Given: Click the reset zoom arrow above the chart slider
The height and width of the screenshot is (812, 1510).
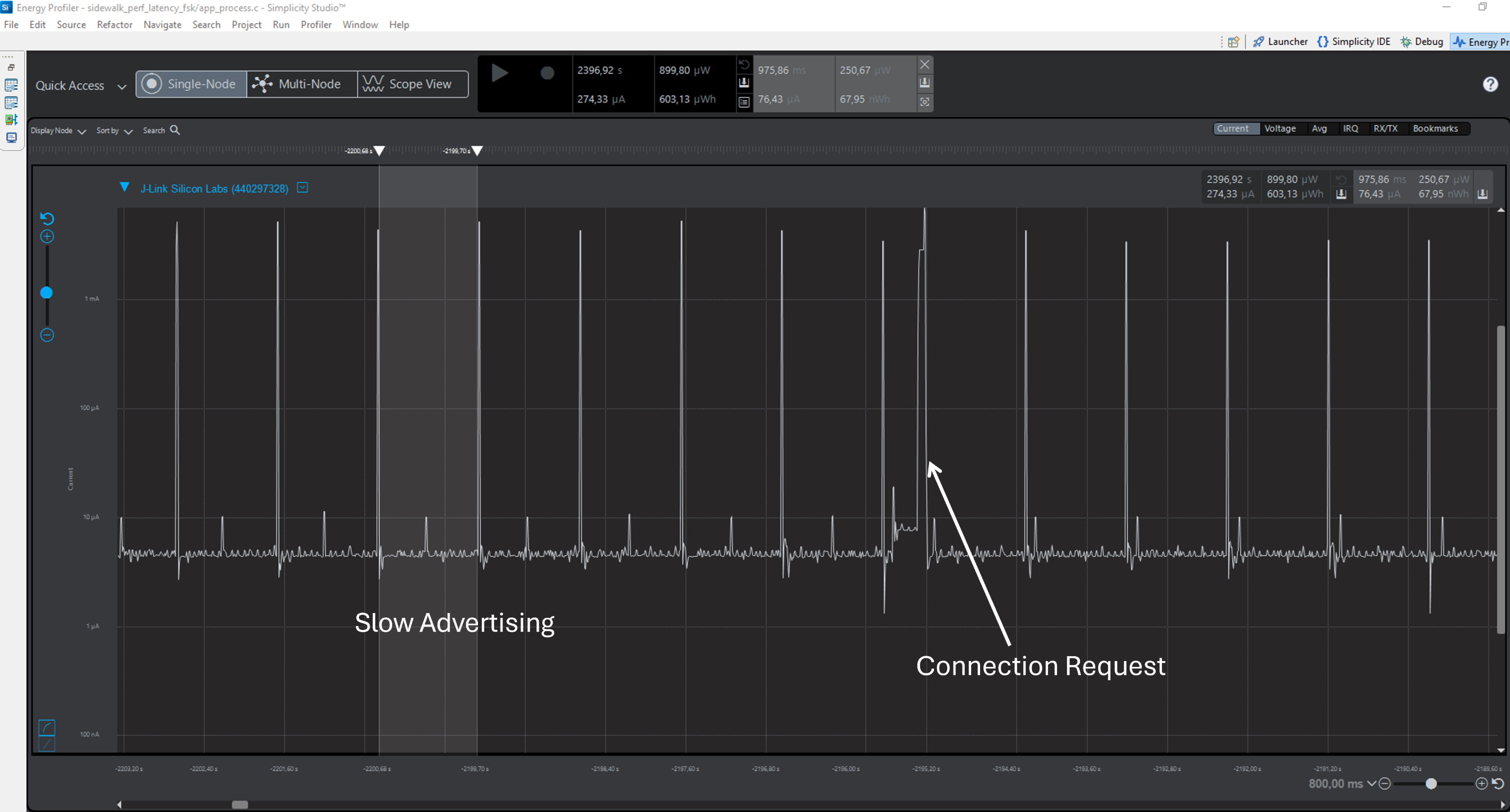Looking at the screenshot, I should point(46,218).
